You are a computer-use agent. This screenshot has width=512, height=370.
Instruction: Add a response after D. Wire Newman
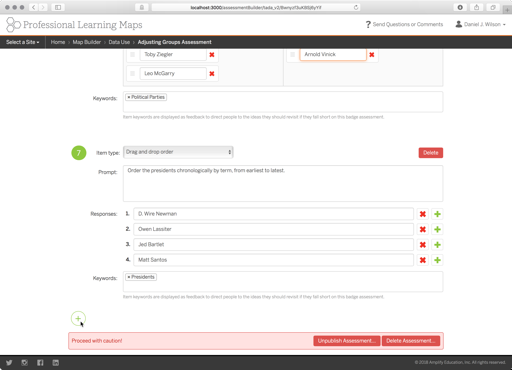(x=437, y=214)
